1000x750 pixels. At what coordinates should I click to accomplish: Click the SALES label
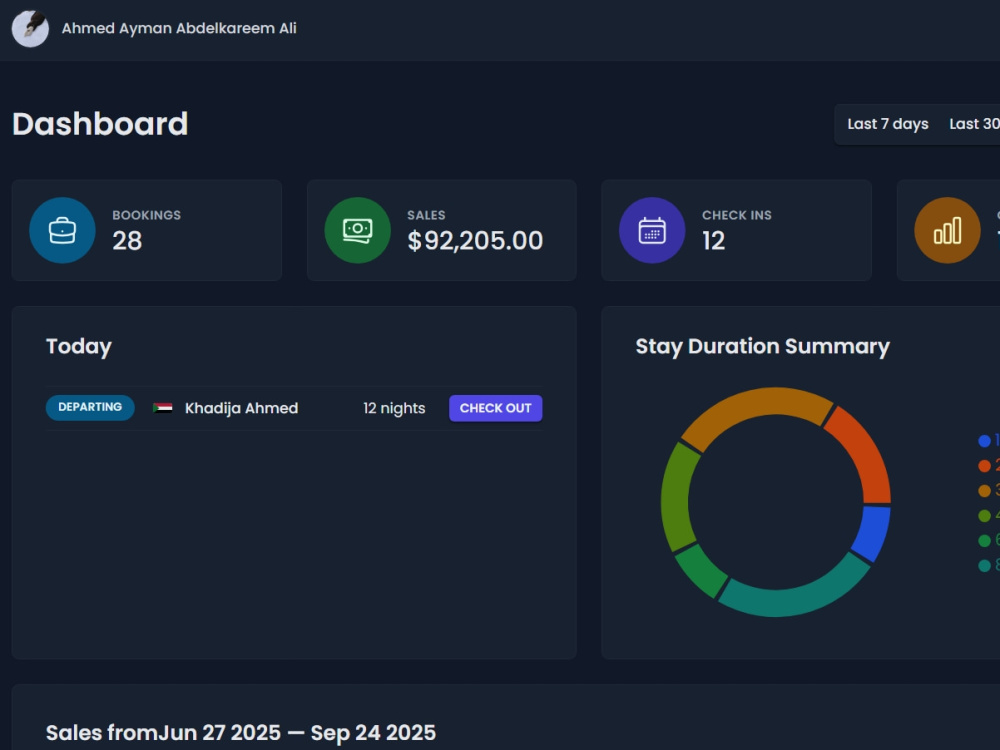[x=426, y=215]
